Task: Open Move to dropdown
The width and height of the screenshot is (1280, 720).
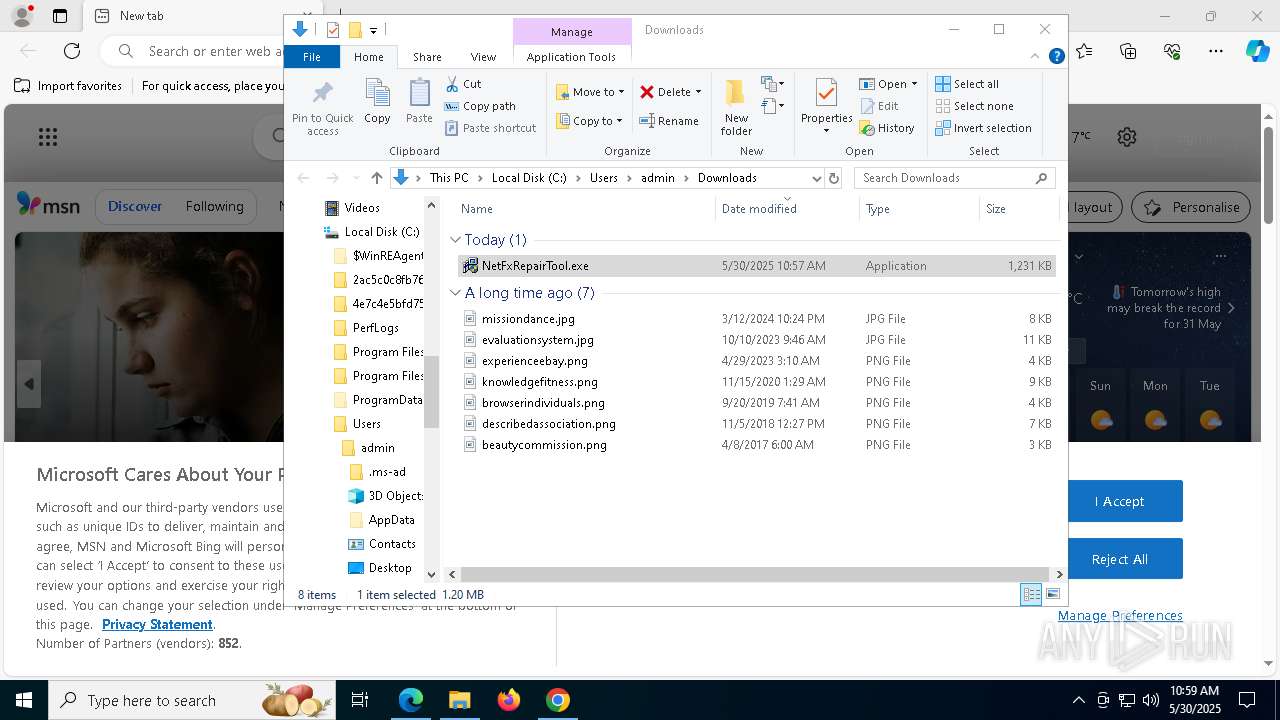Action: (590, 92)
